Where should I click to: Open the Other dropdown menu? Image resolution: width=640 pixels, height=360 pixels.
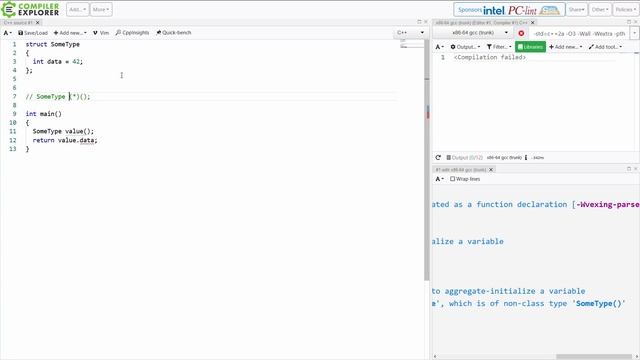click(x=600, y=9)
